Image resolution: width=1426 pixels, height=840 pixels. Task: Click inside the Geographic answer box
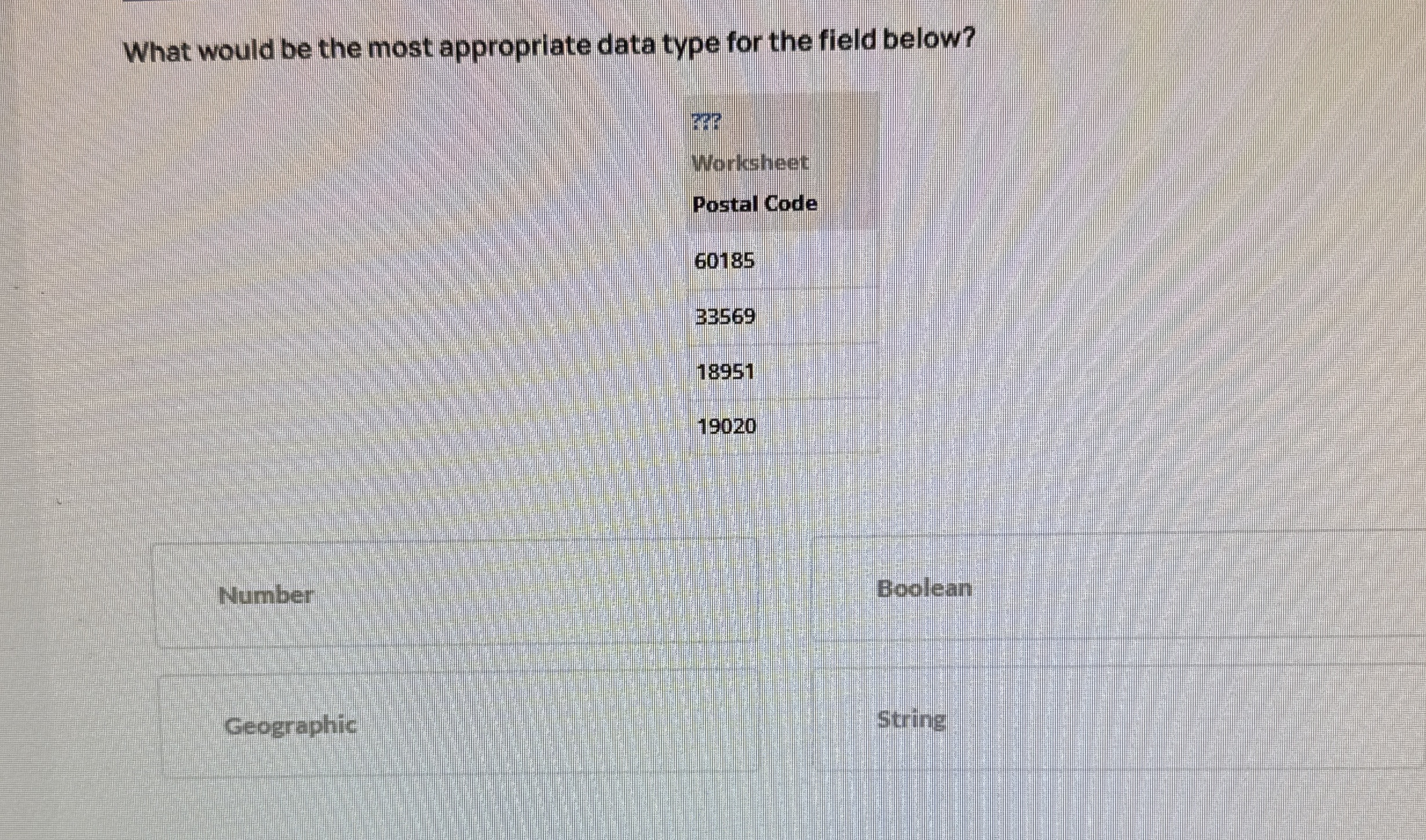point(458,724)
